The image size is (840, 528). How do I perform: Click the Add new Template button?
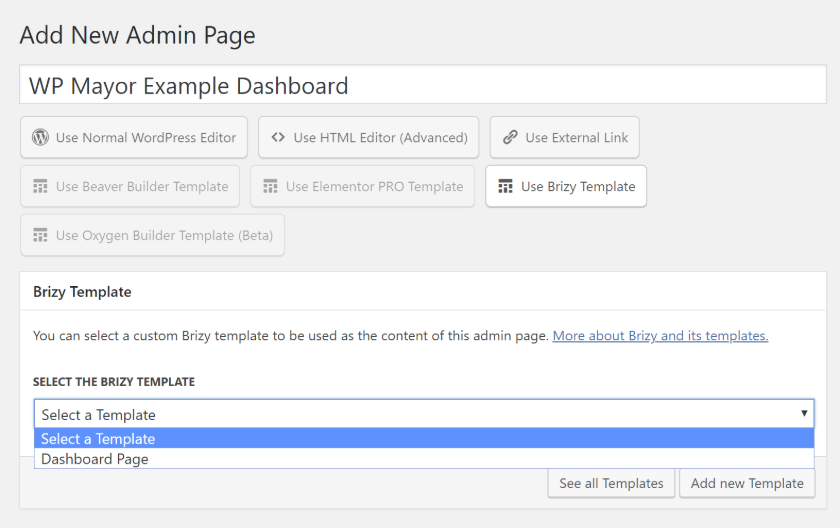pos(747,484)
